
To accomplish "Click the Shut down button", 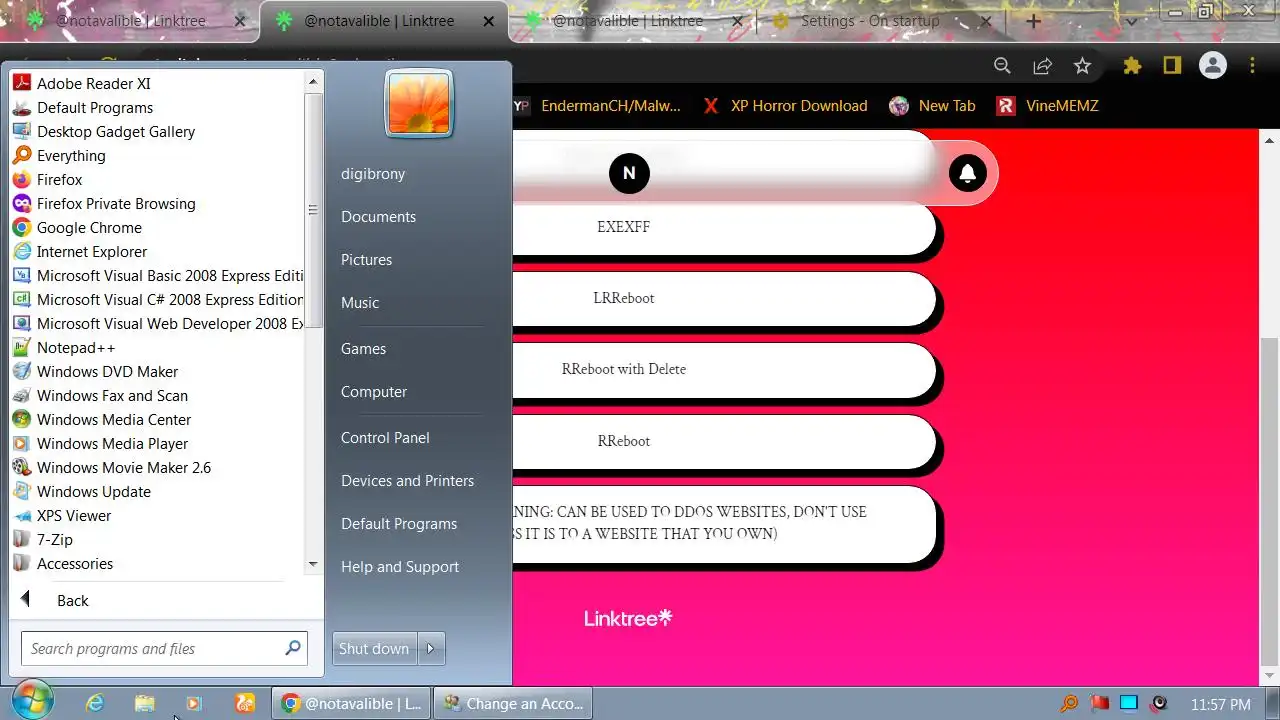I will tap(374, 649).
